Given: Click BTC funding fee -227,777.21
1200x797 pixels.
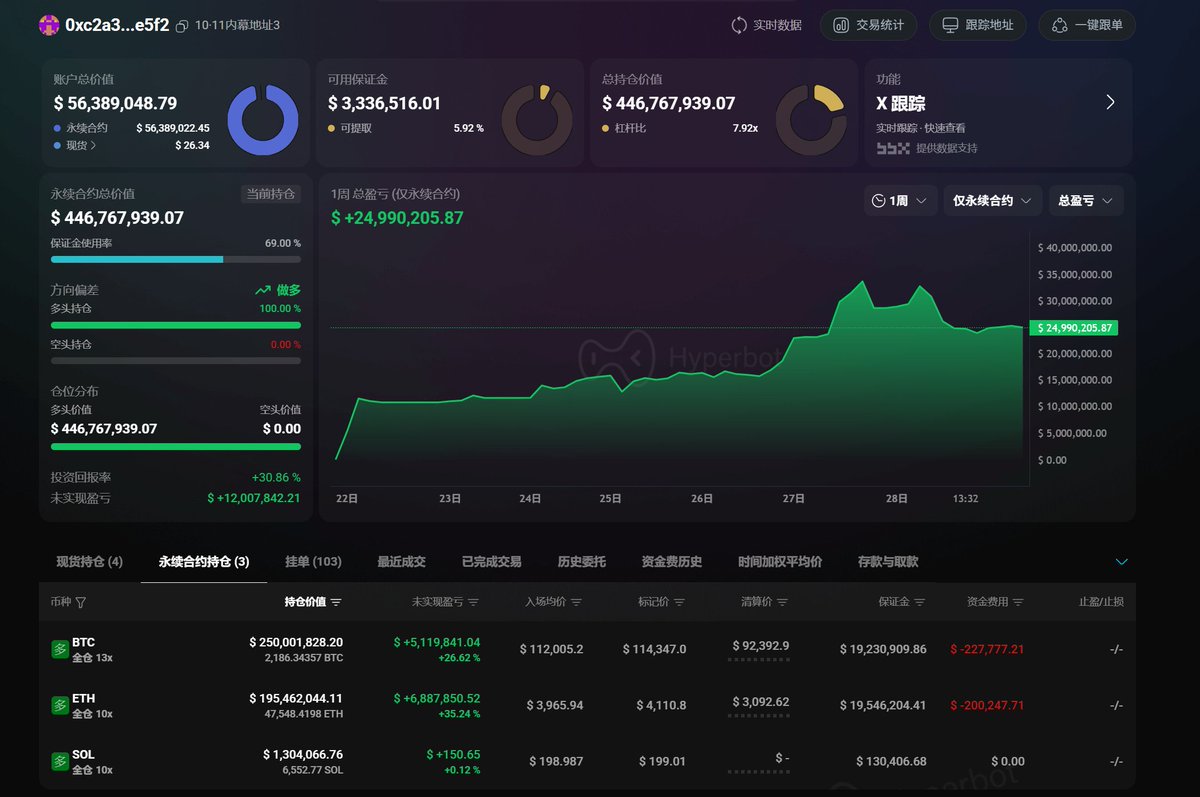Looking at the screenshot, I should click(x=987, y=649).
